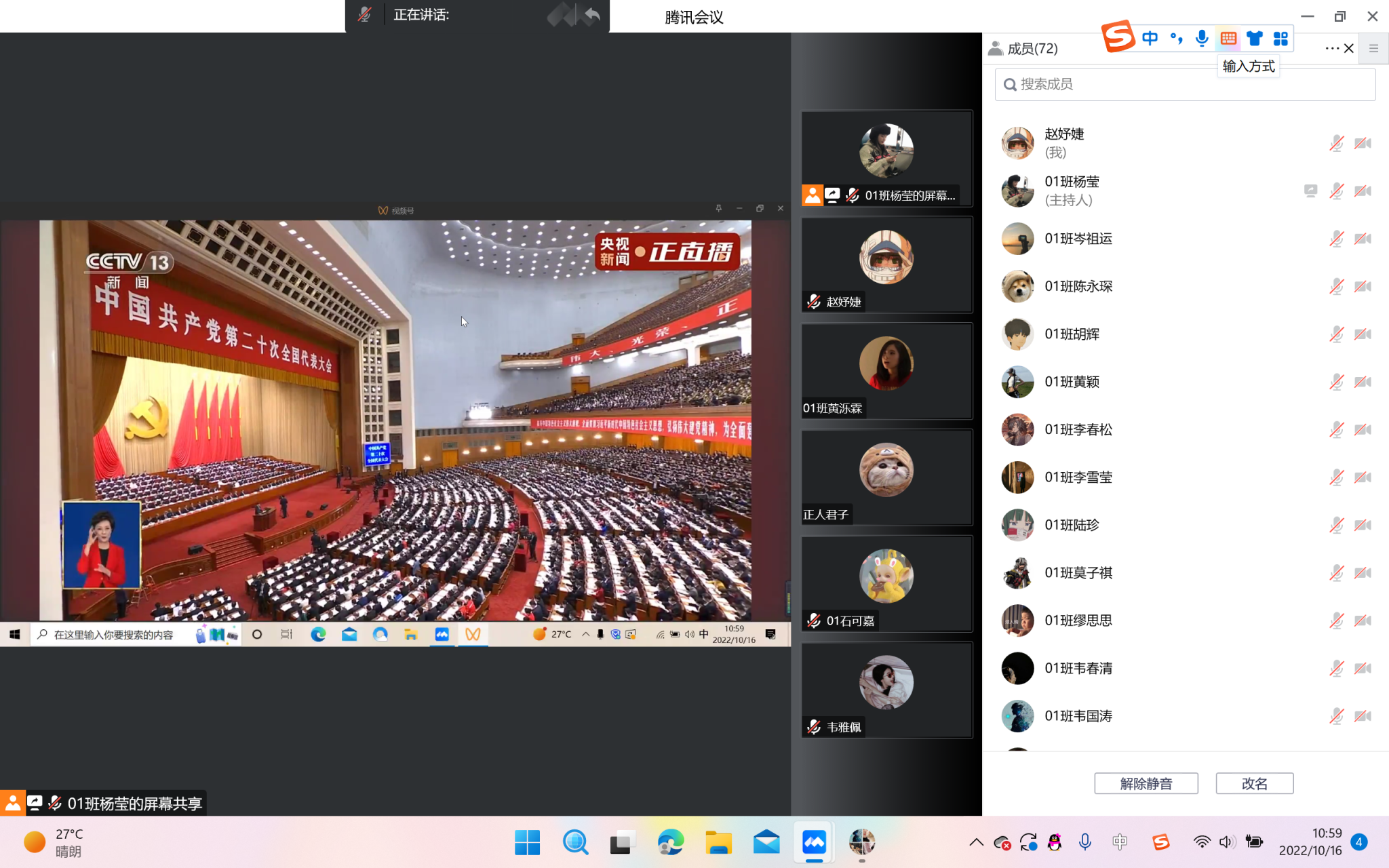
Task: Open Windows Search on taskbar
Action: click(x=575, y=842)
